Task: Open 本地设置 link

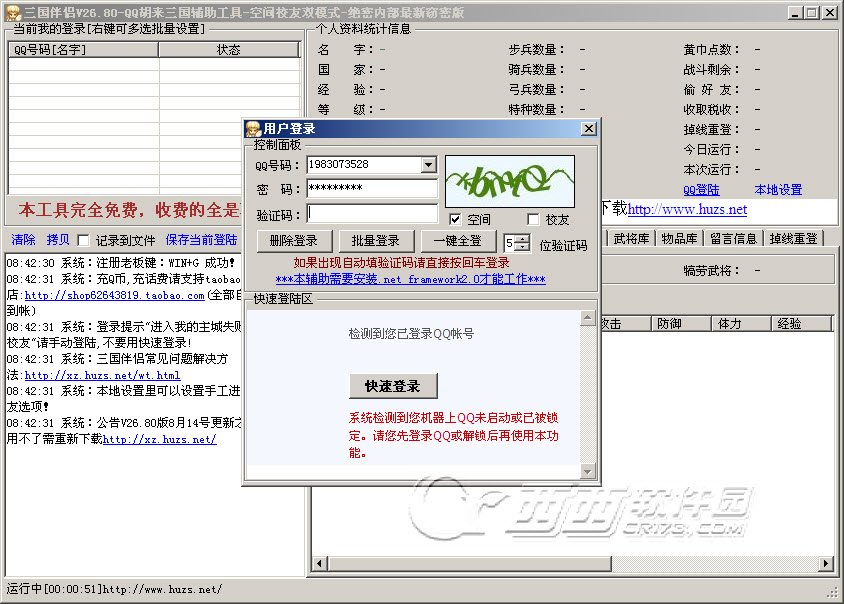Action: (x=778, y=189)
